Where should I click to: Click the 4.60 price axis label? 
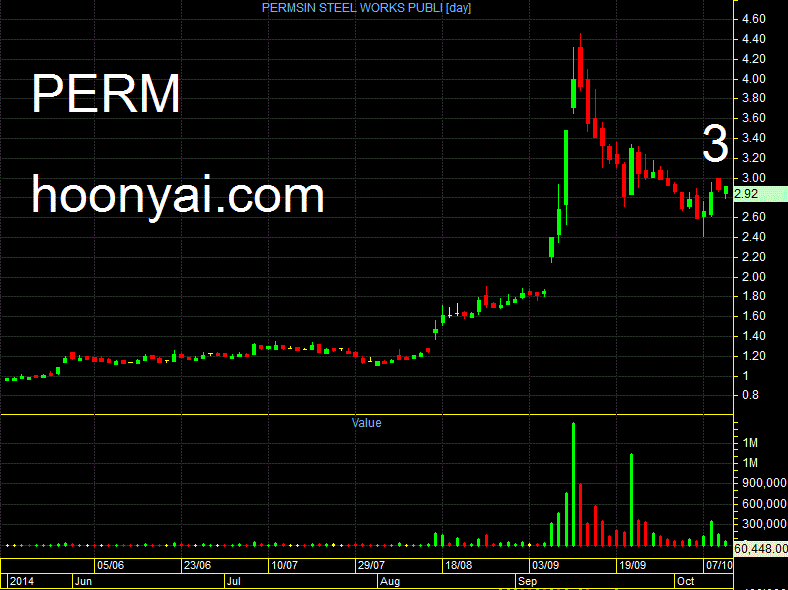tap(753, 19)
